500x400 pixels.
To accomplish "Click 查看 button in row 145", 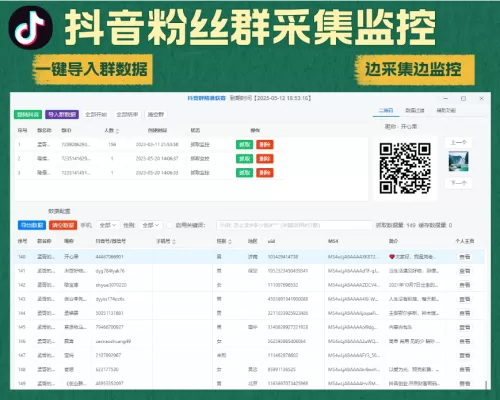I will pos(465,327).
